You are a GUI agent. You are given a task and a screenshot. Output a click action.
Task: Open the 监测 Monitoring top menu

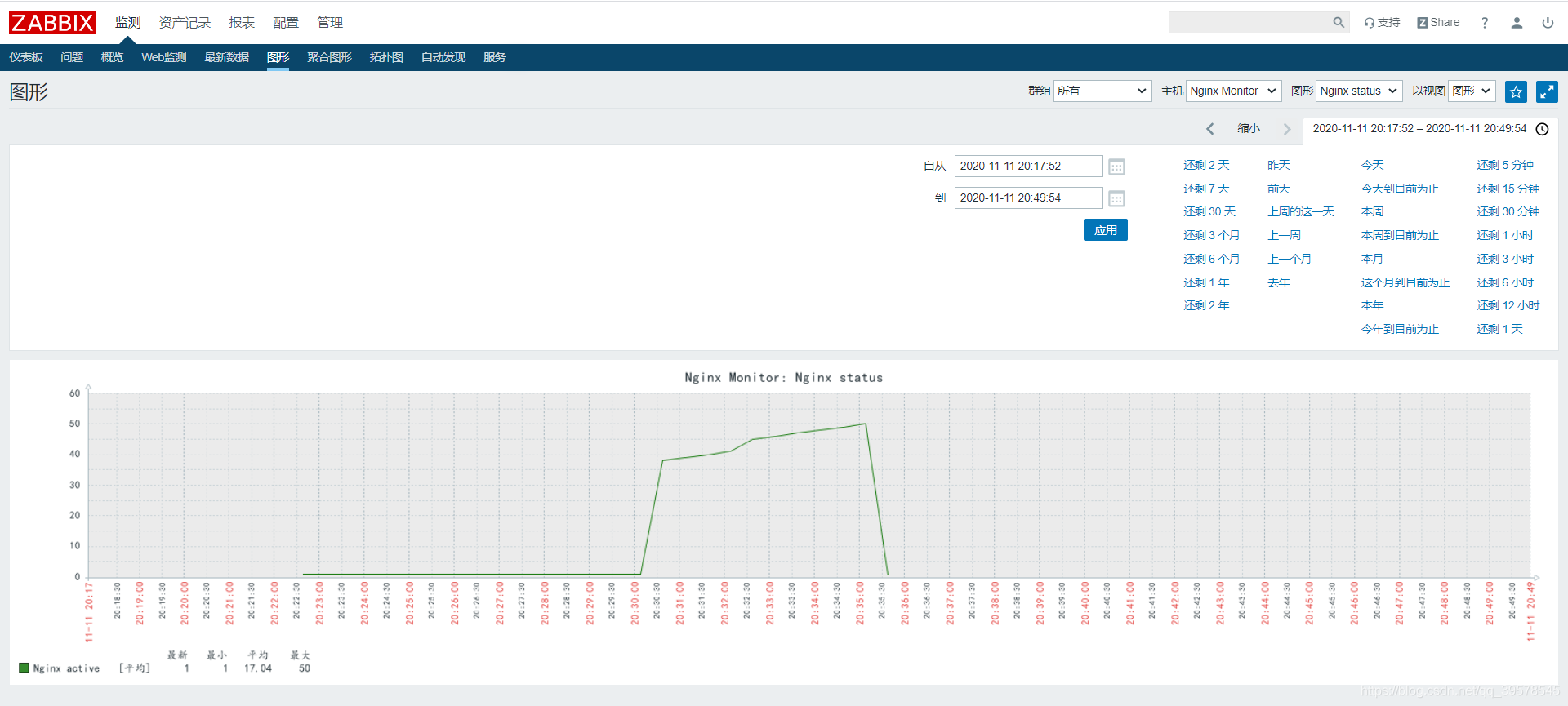(x=127, y=23)
